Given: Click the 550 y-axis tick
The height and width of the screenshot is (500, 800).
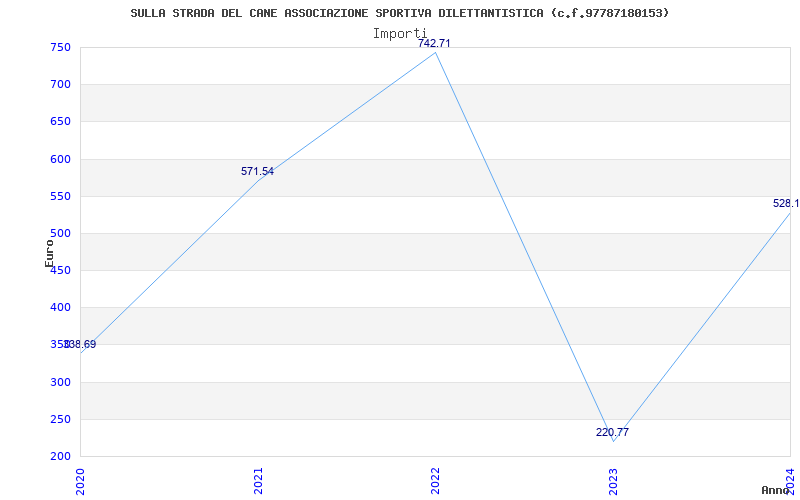Looking at the screenshot, I should pos(60,196).
